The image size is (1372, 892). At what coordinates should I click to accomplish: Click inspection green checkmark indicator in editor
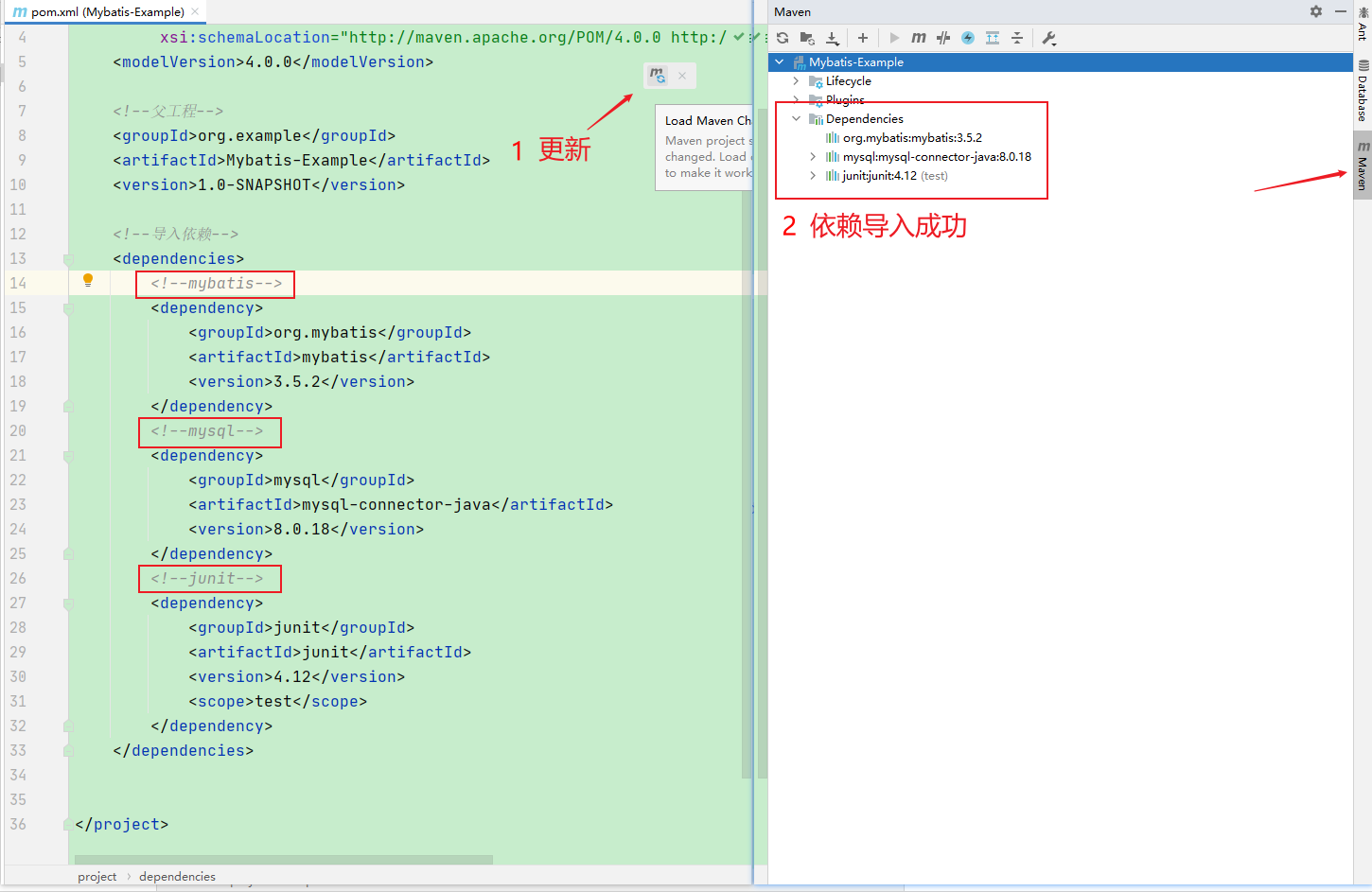738,37
